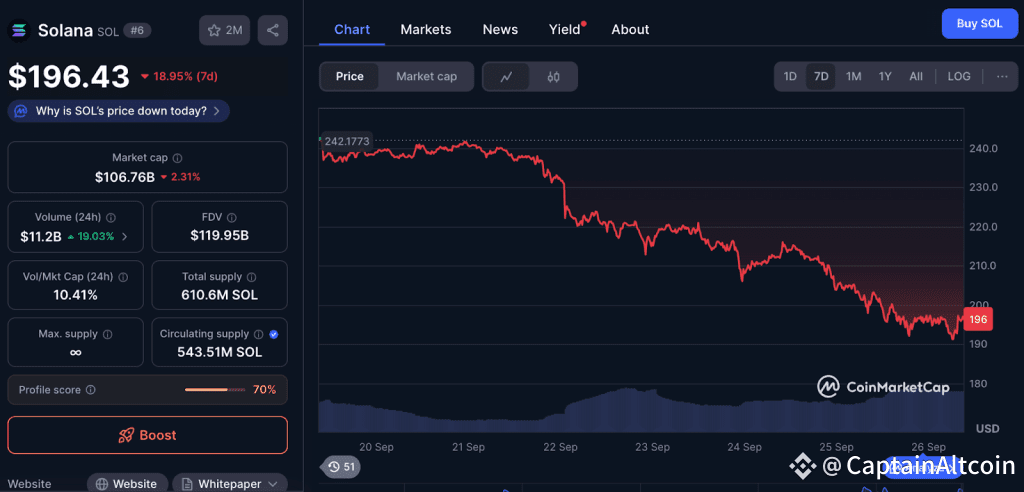This screenshot has width=1024, height=492.
Task: Click the document icon on Whitepaper
Action: 187,484
